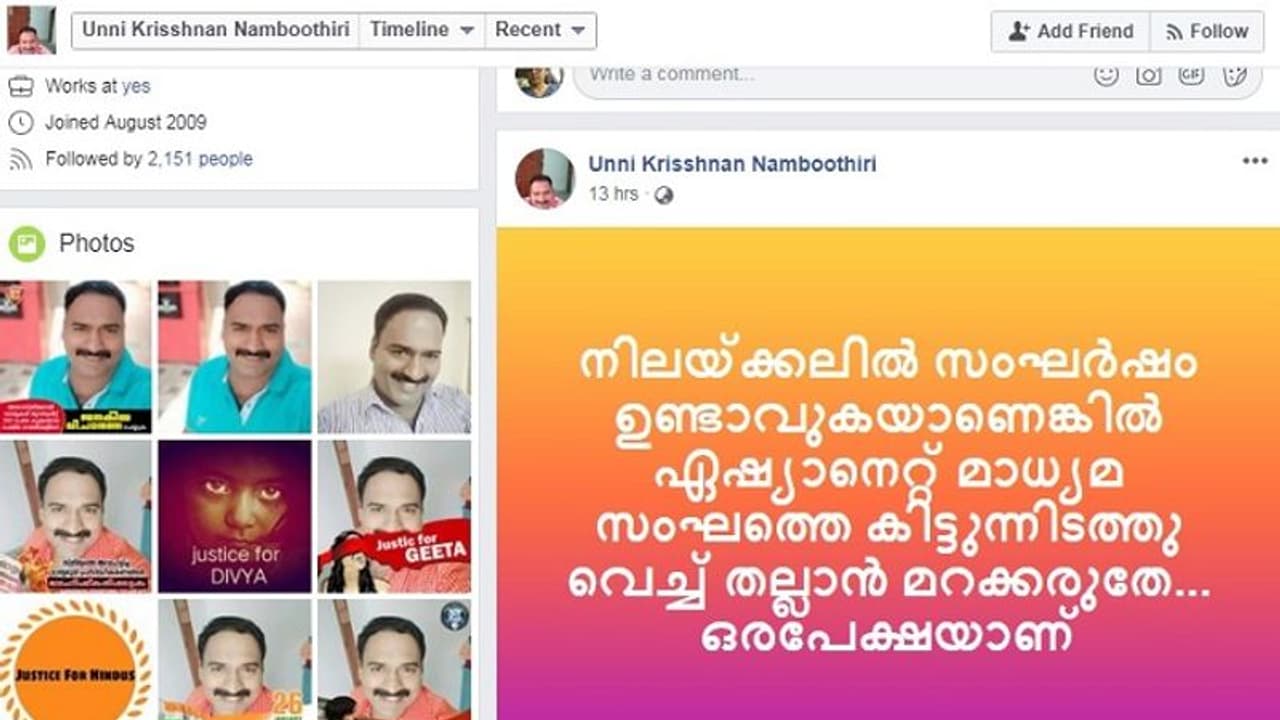1280x720 pixels.
Task: Insert a GIF using the GIF icon
Action: tap(1191, 75)
